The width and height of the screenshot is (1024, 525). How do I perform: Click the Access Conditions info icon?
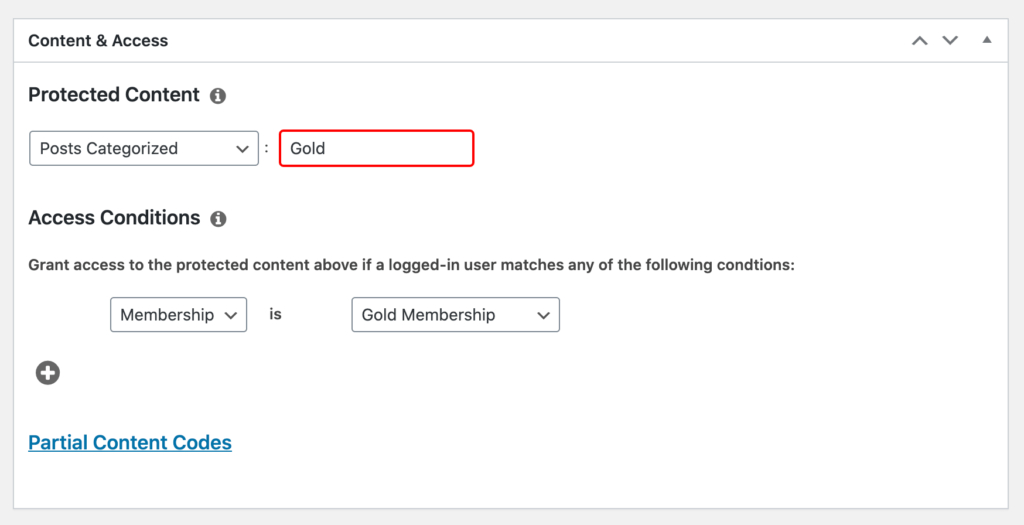[218, 218]
